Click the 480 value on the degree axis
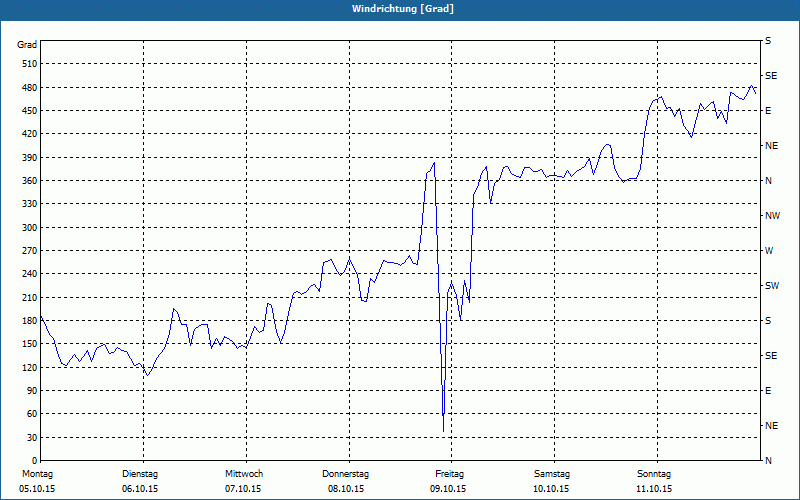Image resolution: width=800 pixels, height=500 pixels. [30, 87]
